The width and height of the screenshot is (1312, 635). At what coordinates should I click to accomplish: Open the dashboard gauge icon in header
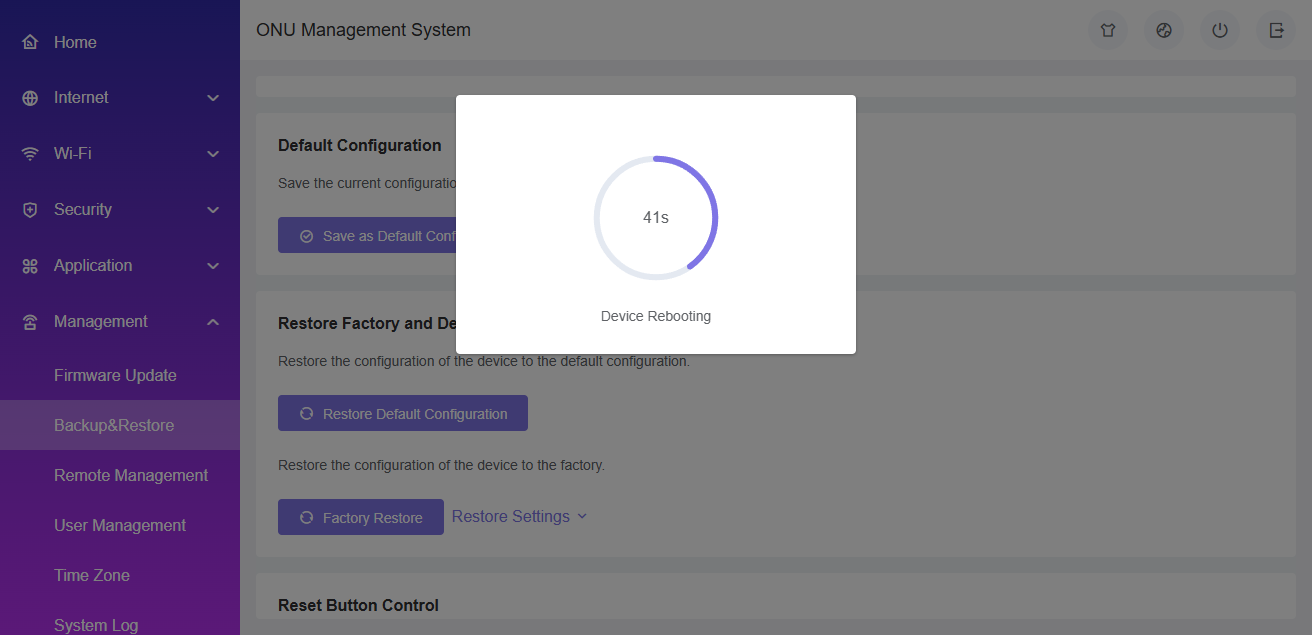[x=1164, y=30]
